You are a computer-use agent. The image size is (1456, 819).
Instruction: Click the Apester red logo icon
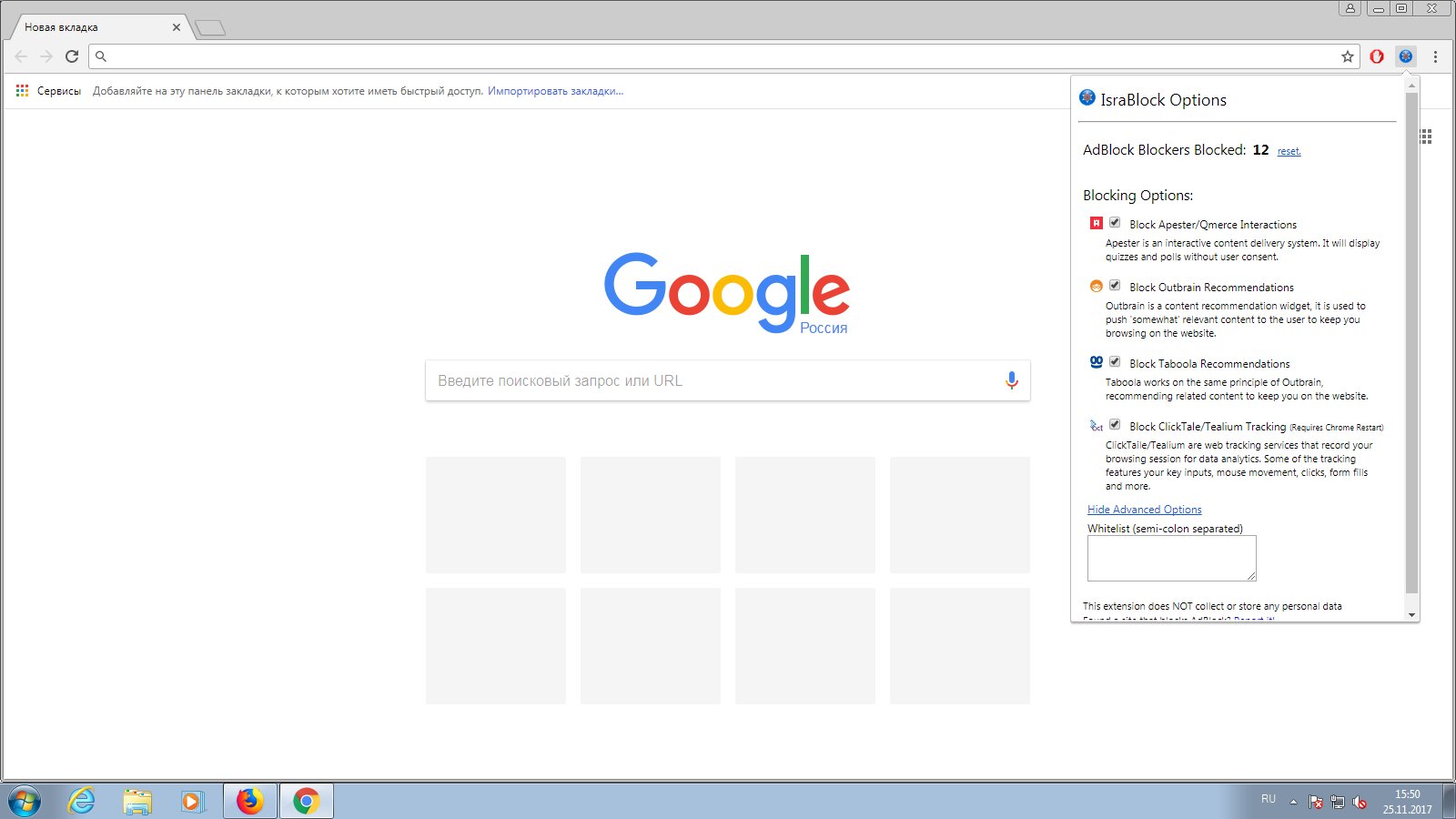pyautogui.click(x=1096, y=223)
